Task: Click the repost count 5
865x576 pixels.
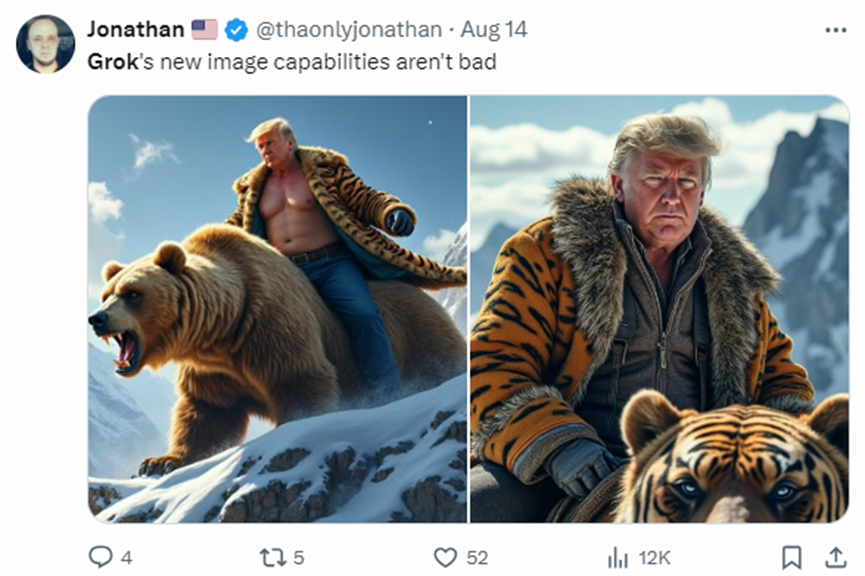Action: (x=299, y=558)
